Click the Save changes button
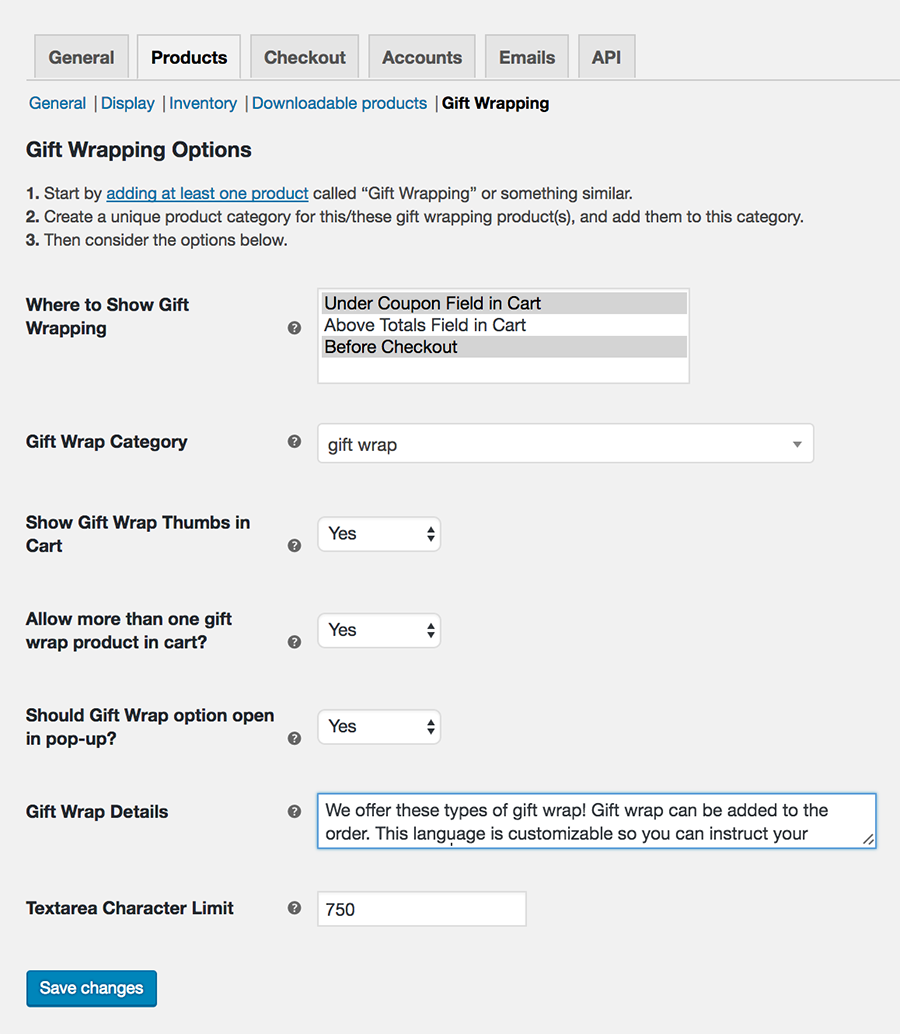Viewport: 900px width, 1034px height. coord(92,988)
